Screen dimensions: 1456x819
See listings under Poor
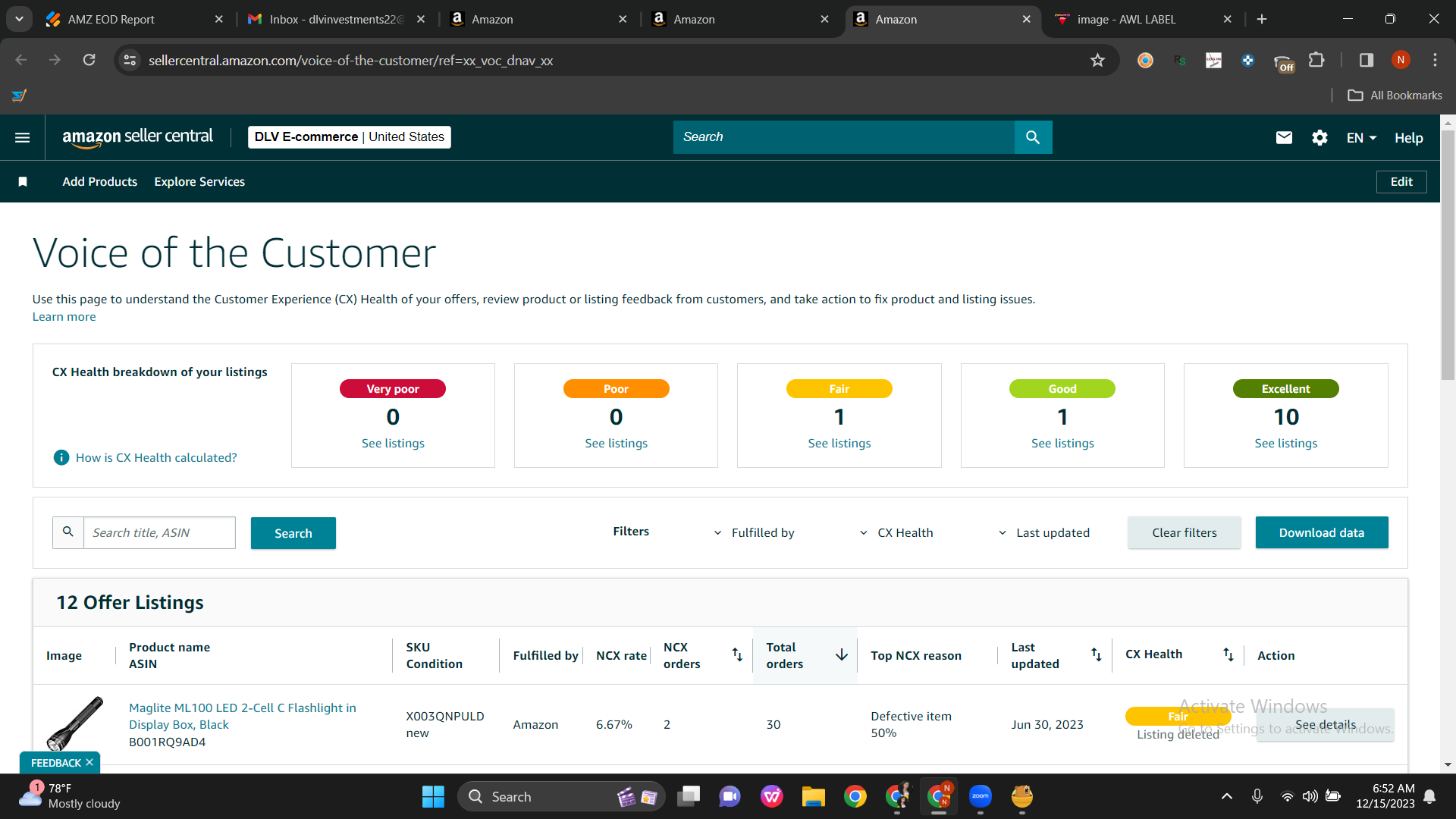617,444
